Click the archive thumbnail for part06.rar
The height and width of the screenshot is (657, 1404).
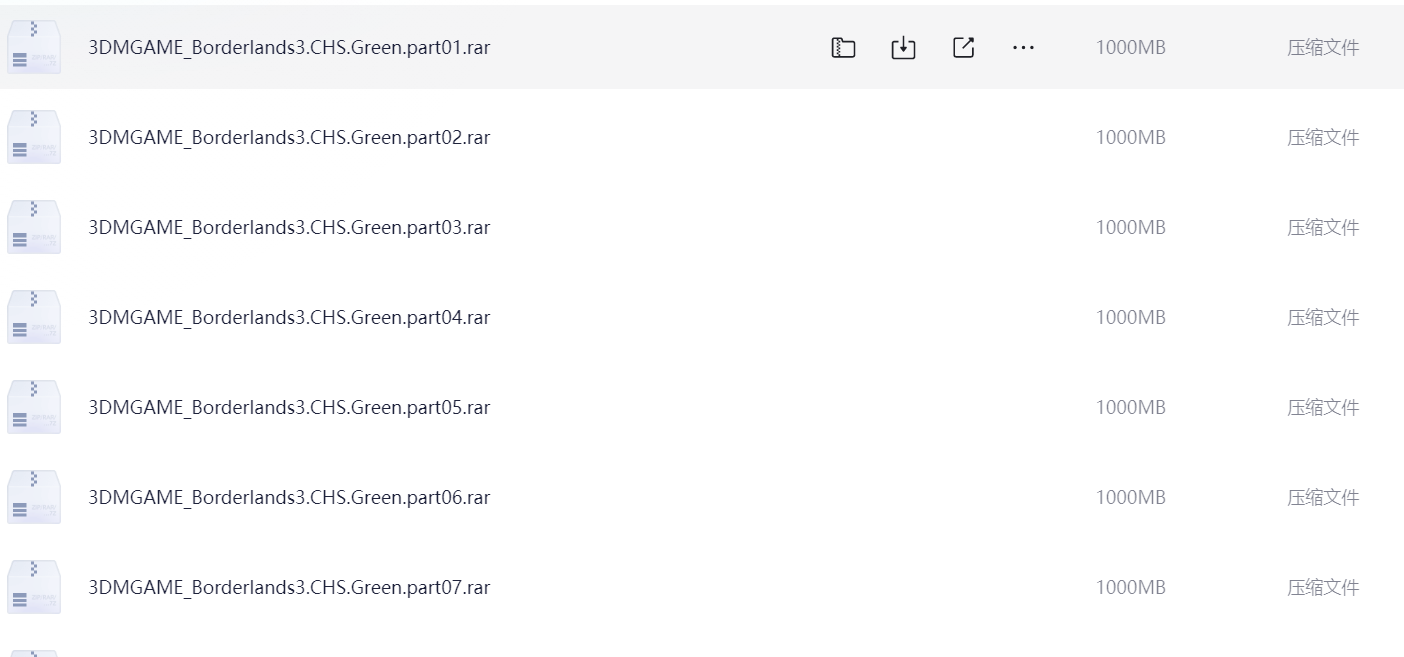point(34,497)
